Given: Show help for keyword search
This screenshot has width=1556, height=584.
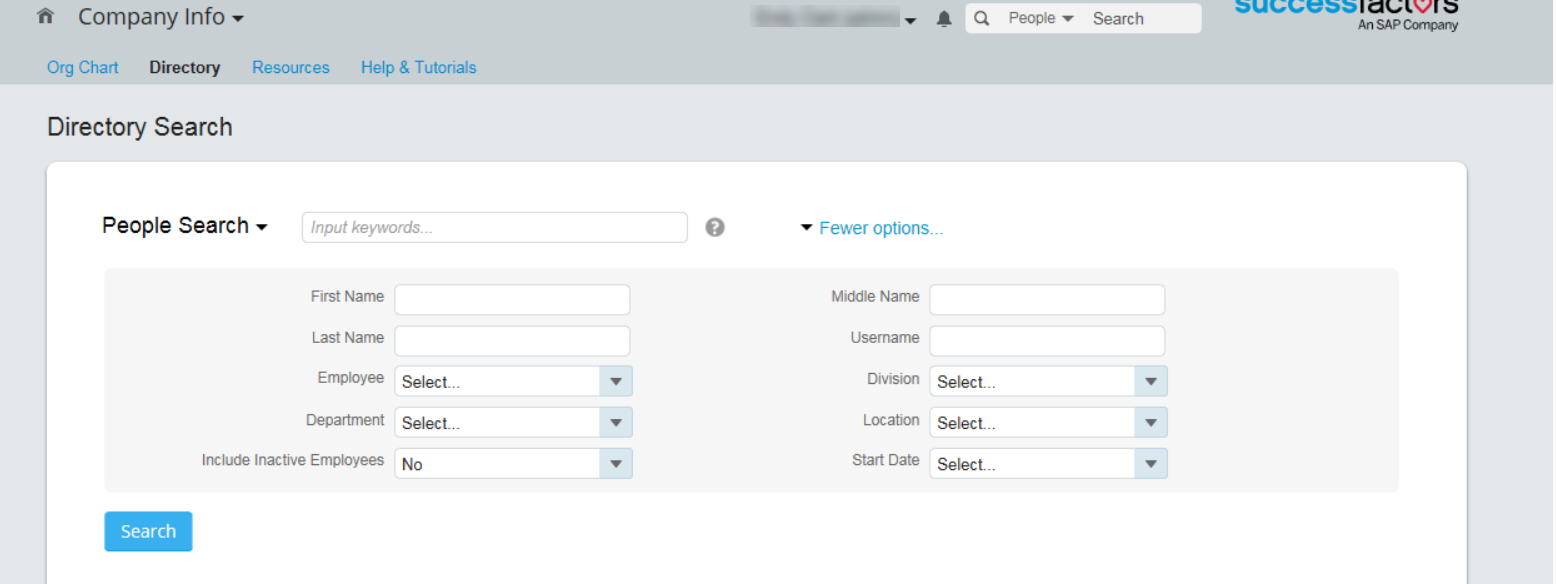Looking at the screenshot, I should tap(714, 227).
